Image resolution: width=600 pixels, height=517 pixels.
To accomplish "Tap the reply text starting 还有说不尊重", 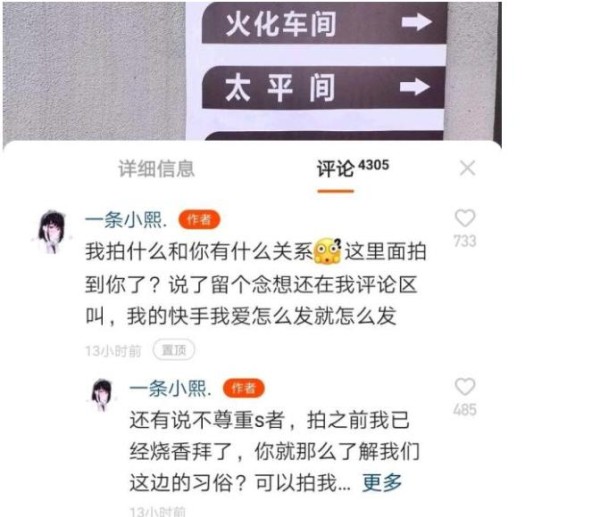I will pyautogui.click(x=275, y=451).
